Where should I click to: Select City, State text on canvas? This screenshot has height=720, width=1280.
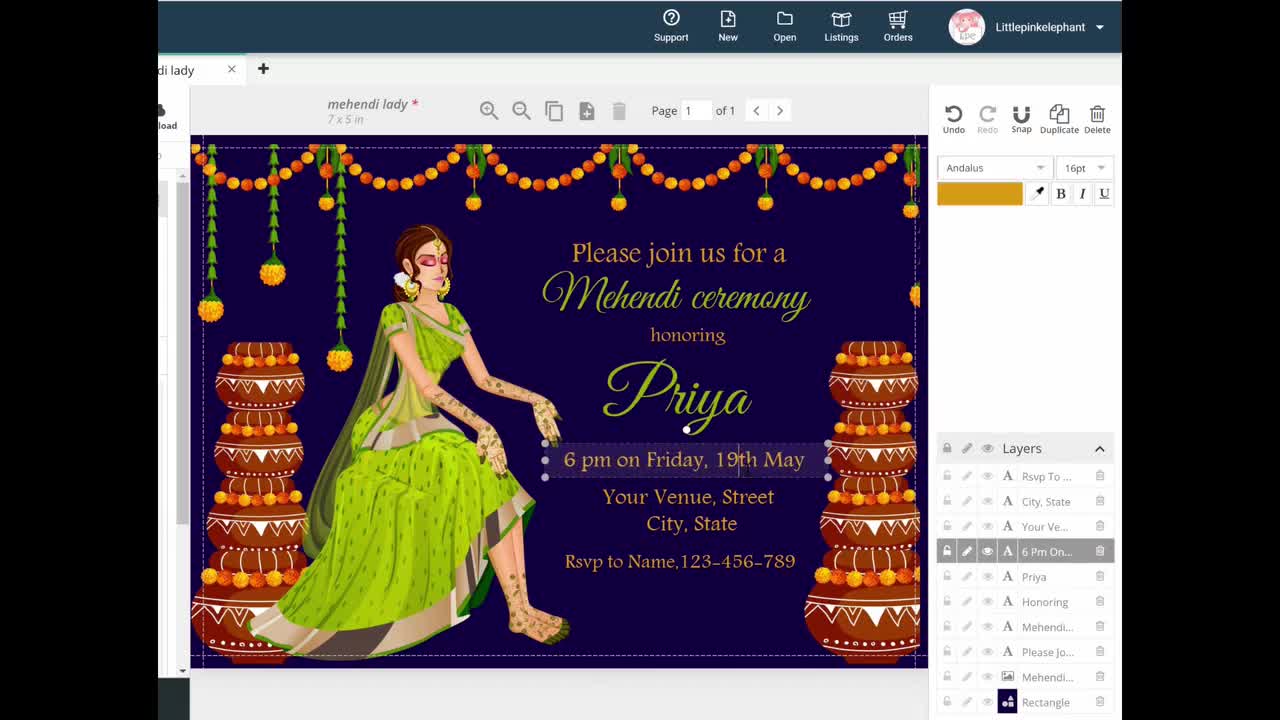tap(692, 523)
